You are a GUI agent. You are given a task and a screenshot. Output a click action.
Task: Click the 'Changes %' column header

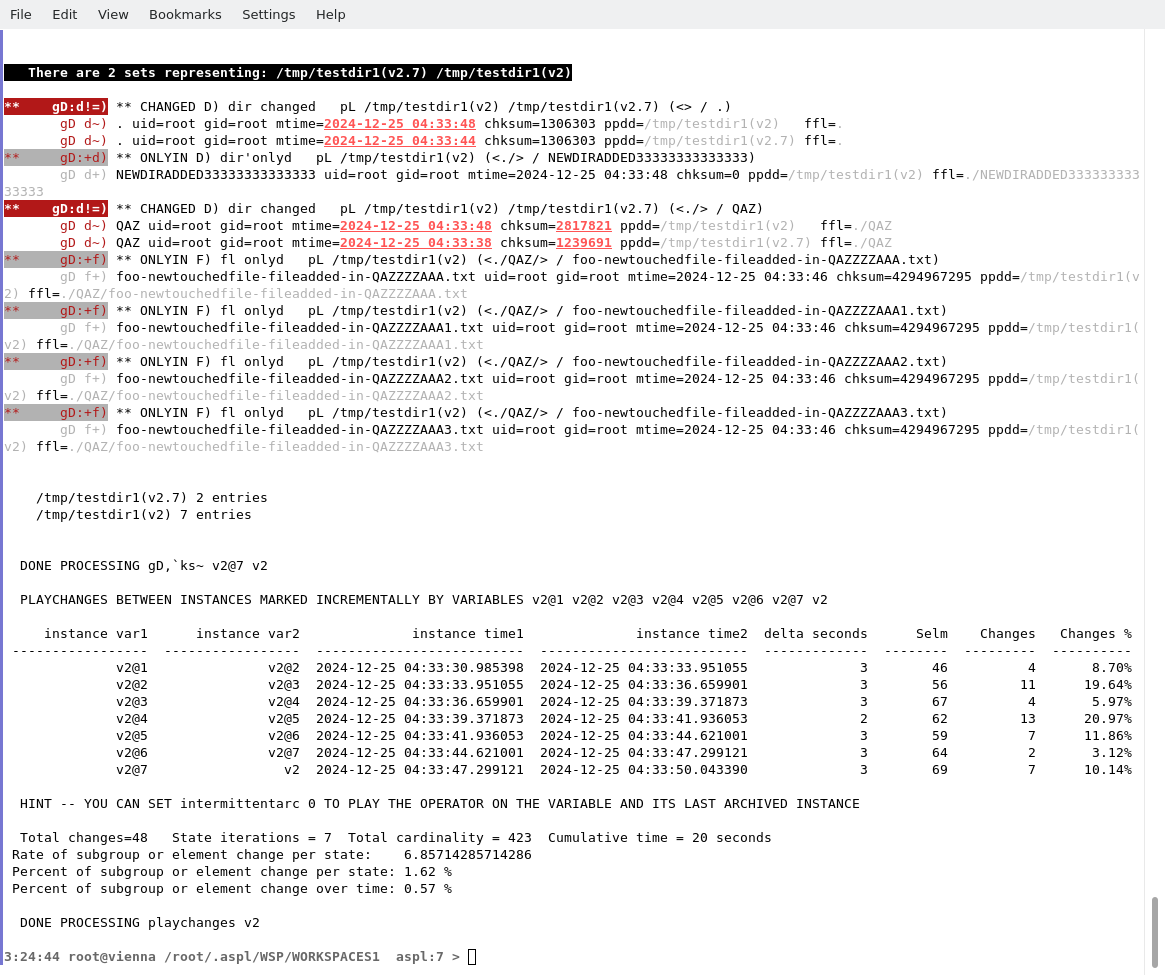1095,634
